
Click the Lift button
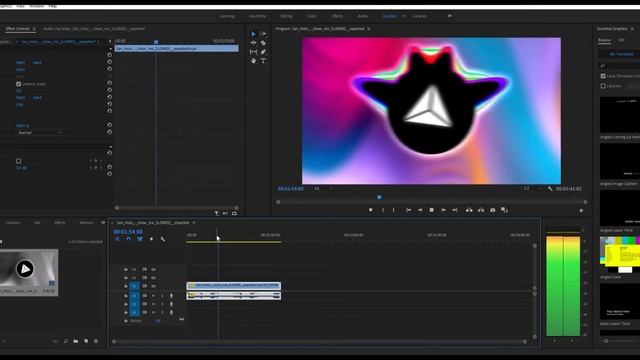coord(469,210)
